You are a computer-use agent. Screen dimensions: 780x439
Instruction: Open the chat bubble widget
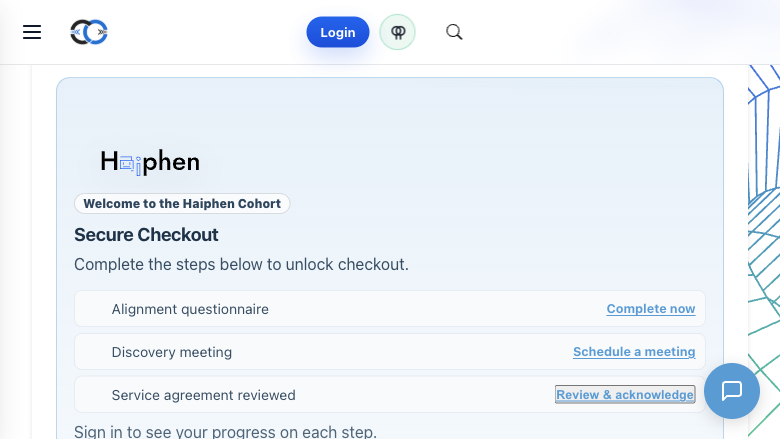point(731,390)
